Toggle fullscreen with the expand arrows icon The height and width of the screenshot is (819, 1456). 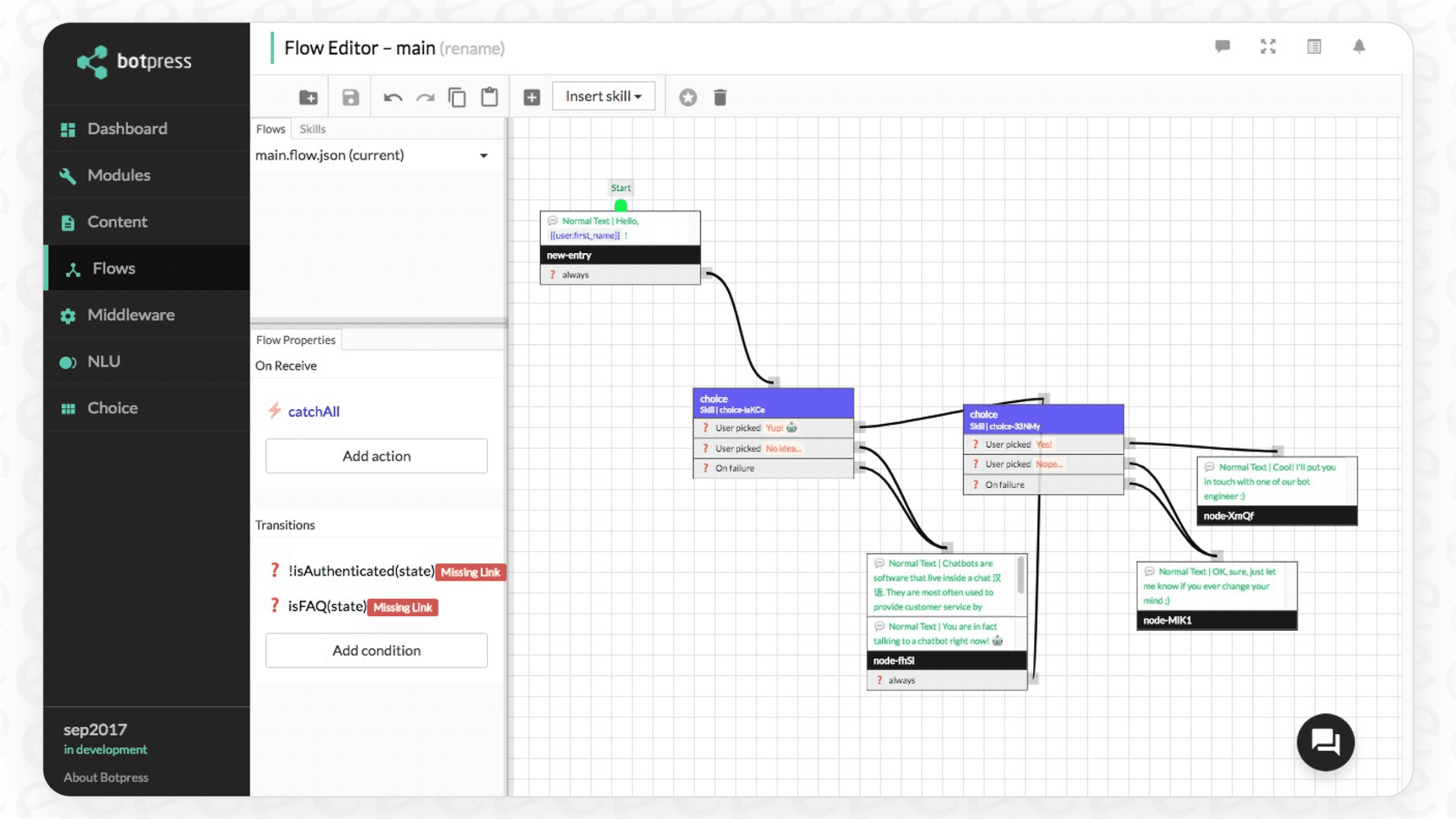tap(1268, 47)
